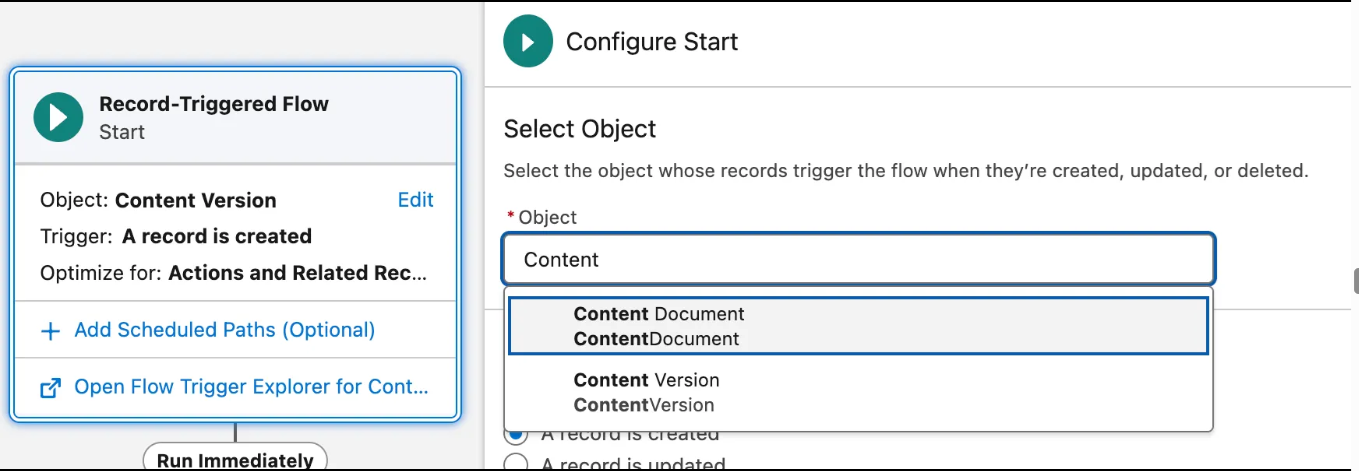This screenshot has height=471, width=1359.
Task: Click the Configure Start play icon in panel header
Action: point(527,43)
